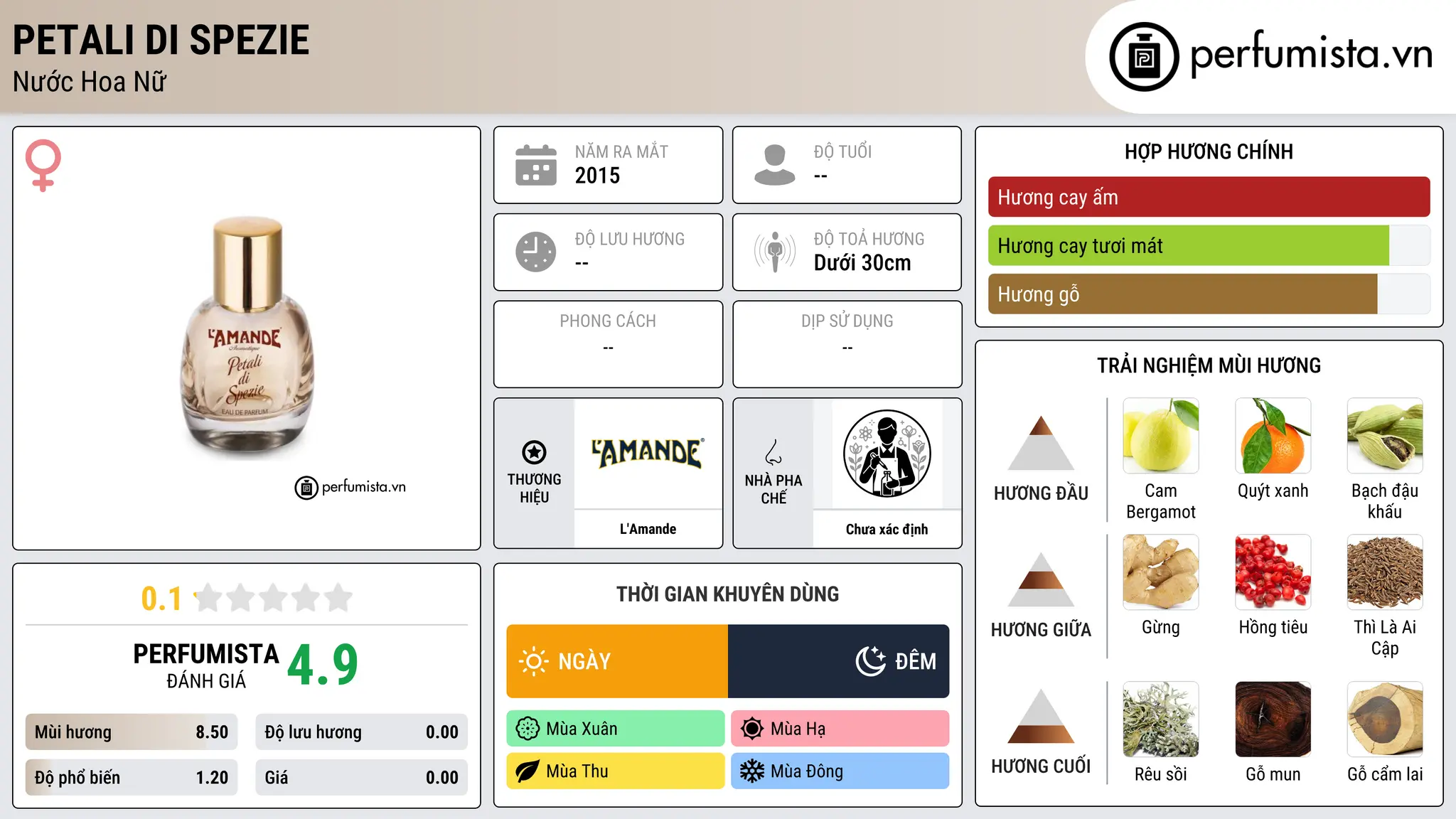Image resolution: width=1456 pixels, height=819 pixels.
Task: Click the Dưới 30cm sillage value
Action: tap(862, 263)
